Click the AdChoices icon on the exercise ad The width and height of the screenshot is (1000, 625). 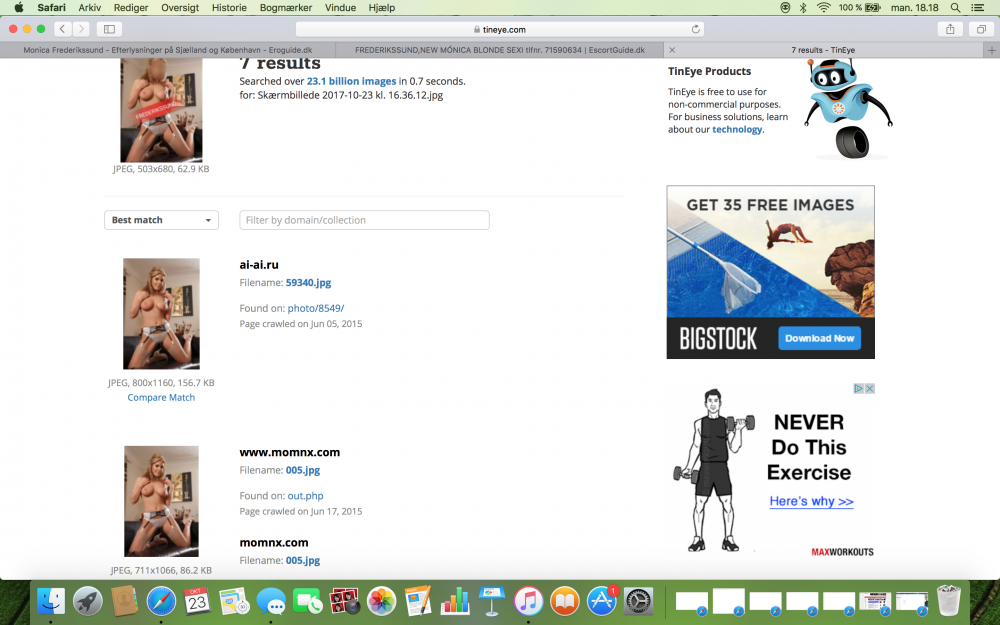858,388
